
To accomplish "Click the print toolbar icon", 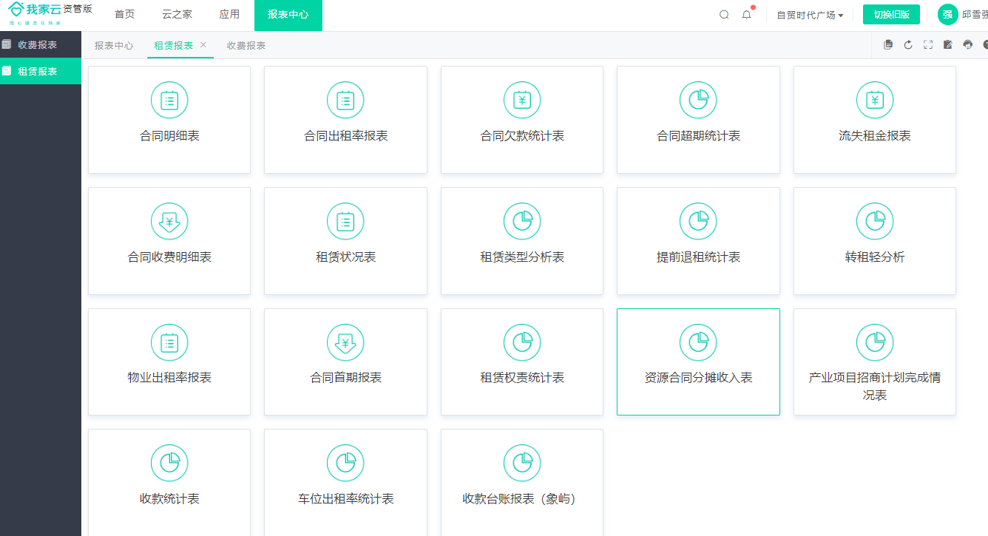I will point(968,45).
